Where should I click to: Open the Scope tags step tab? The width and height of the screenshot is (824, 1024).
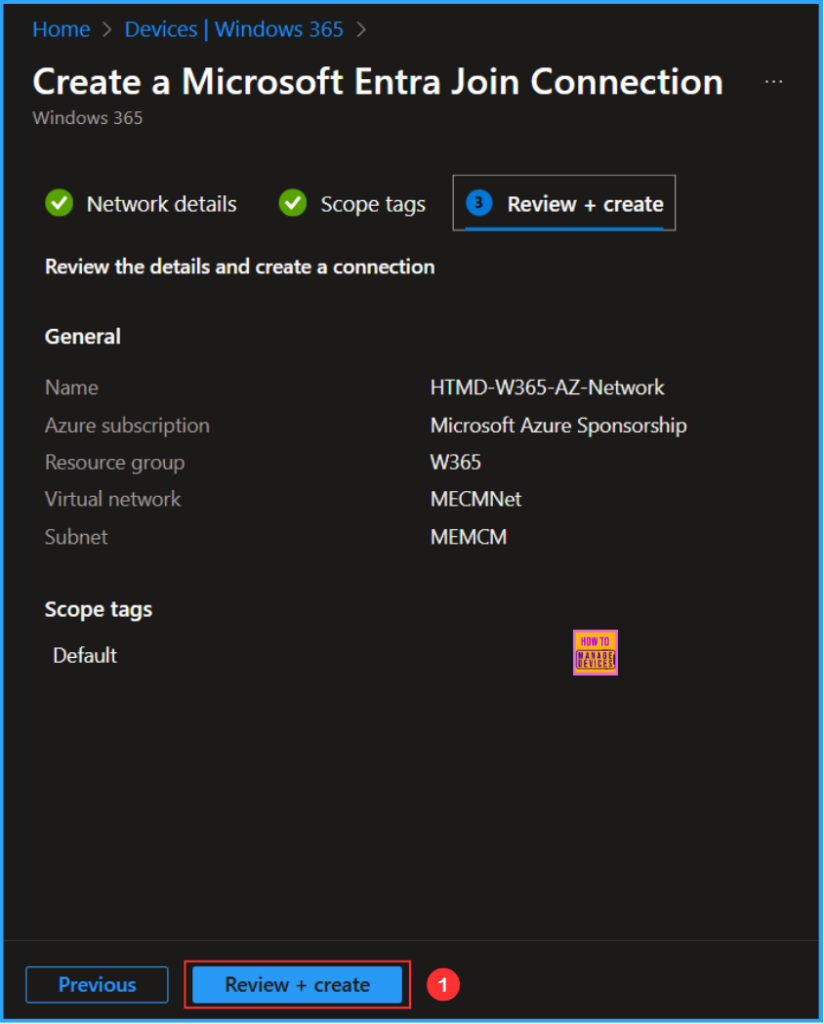[353, 204]
